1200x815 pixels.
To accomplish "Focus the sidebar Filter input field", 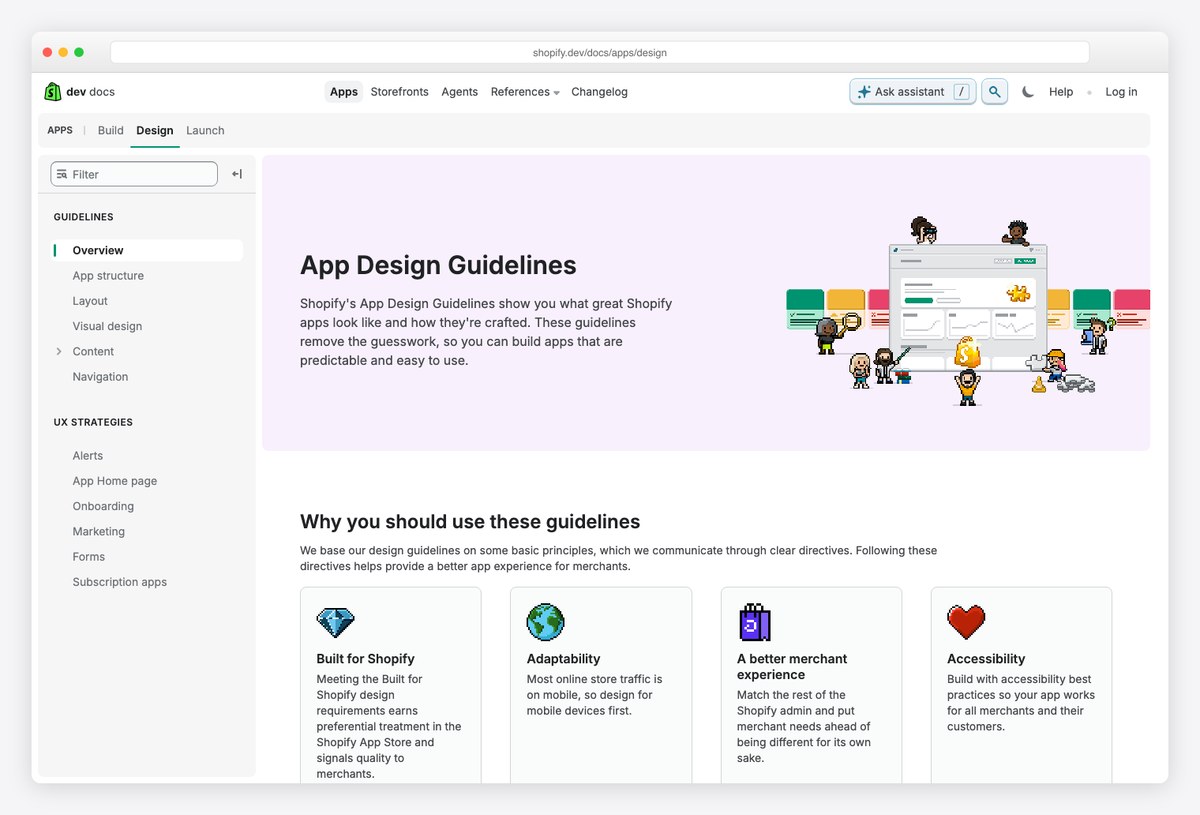I will [x=134, y=174].
